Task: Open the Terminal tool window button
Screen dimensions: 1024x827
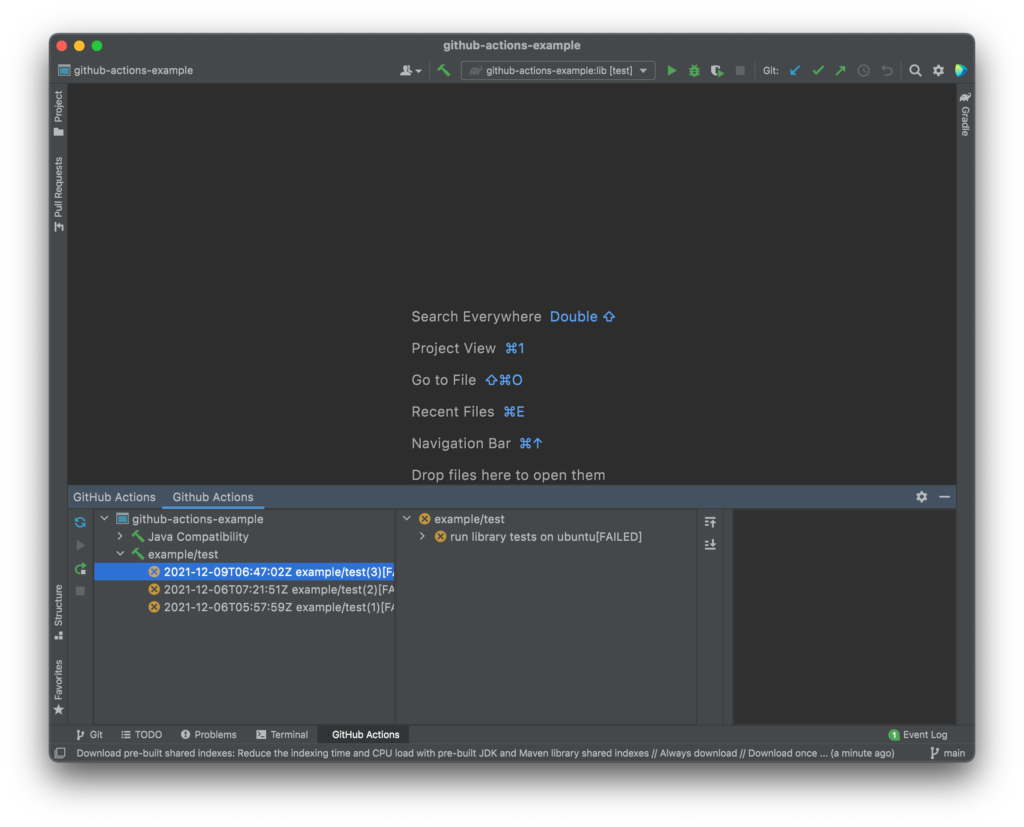Action: tap(282, 734)
